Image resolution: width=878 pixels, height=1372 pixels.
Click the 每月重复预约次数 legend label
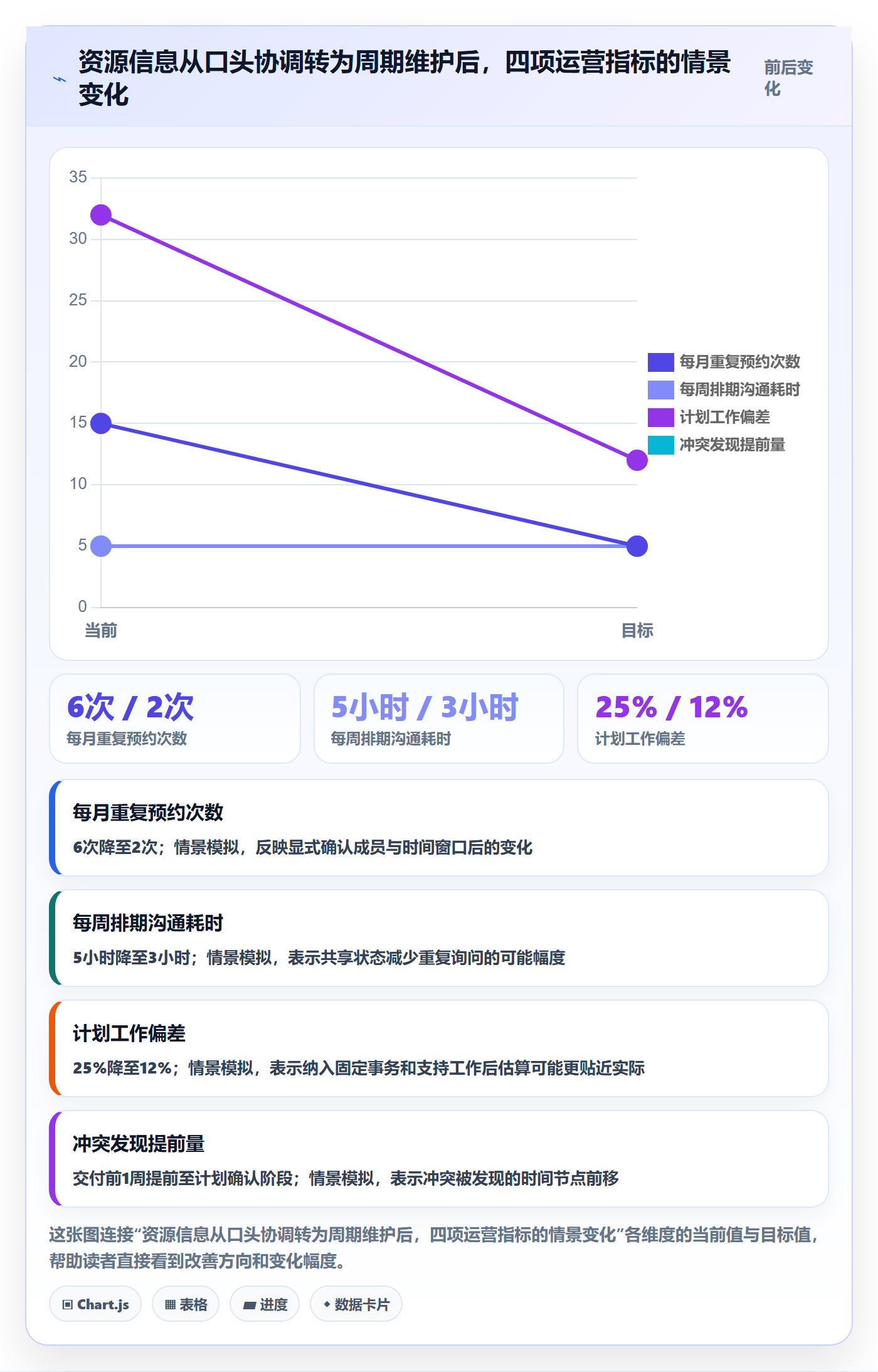pos(740,362)
